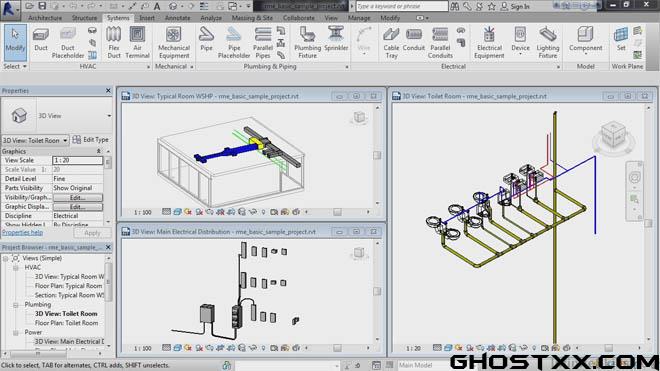The width and height of the screenshot is (660, 371).
Task: Open the Flex Duct tool
Action: tap(114, 42)
